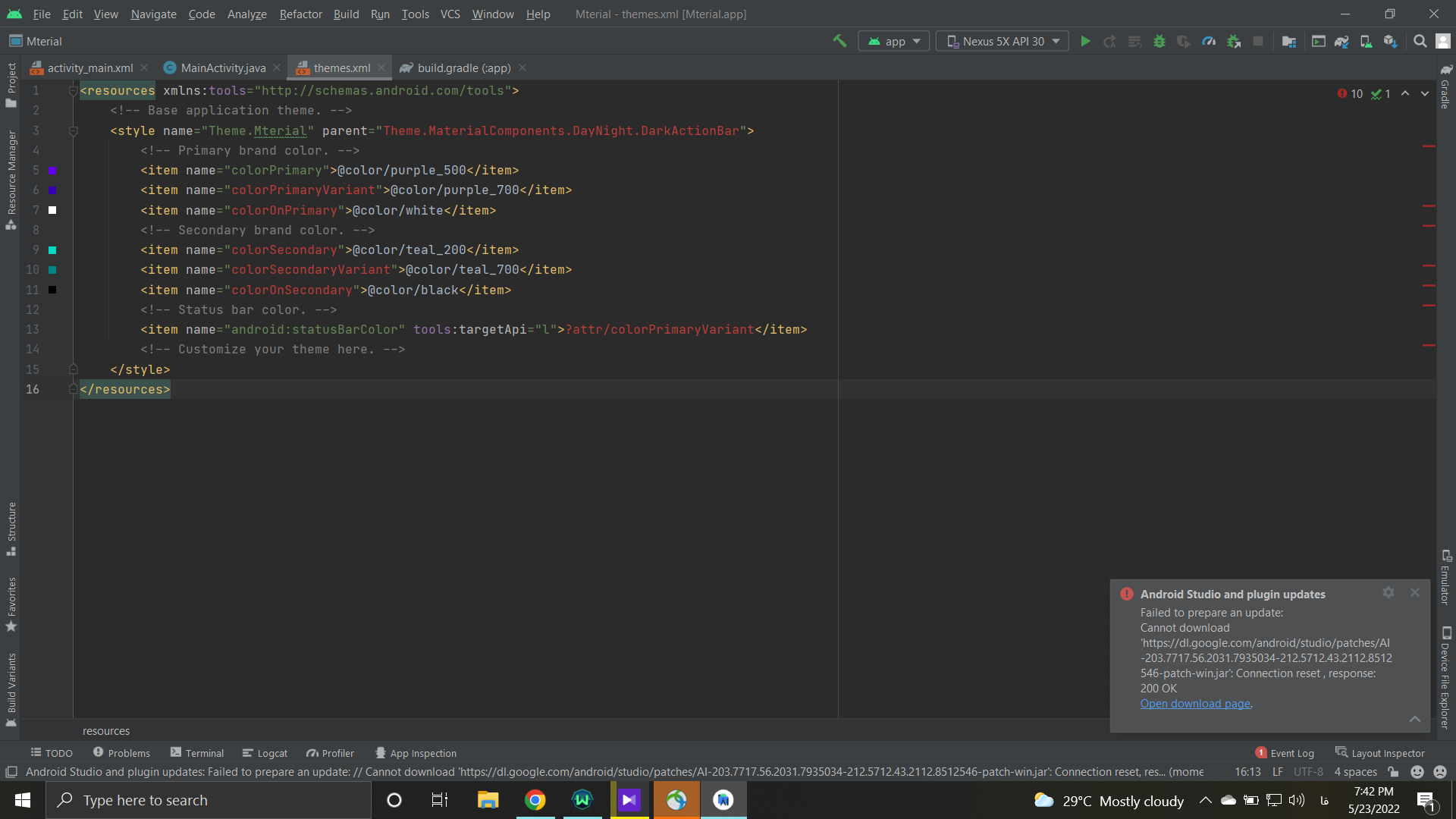The width and height of the screenshot is (1456, 819).
Task: Open Search Everywhere magnifier icon
Action: click(x=1420, y=41)
